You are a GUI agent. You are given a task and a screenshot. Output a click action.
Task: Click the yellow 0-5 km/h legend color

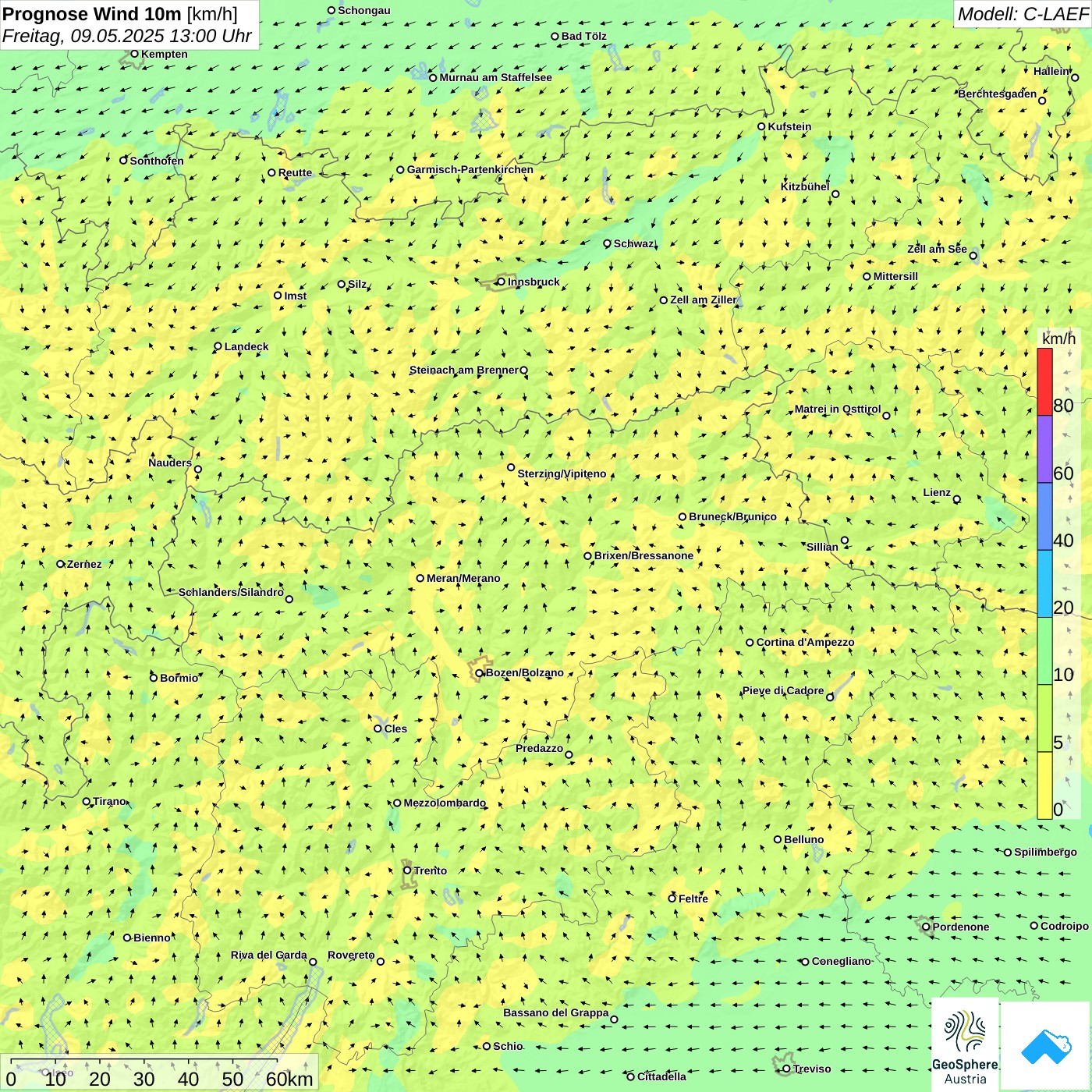(x=1044, y=785)
